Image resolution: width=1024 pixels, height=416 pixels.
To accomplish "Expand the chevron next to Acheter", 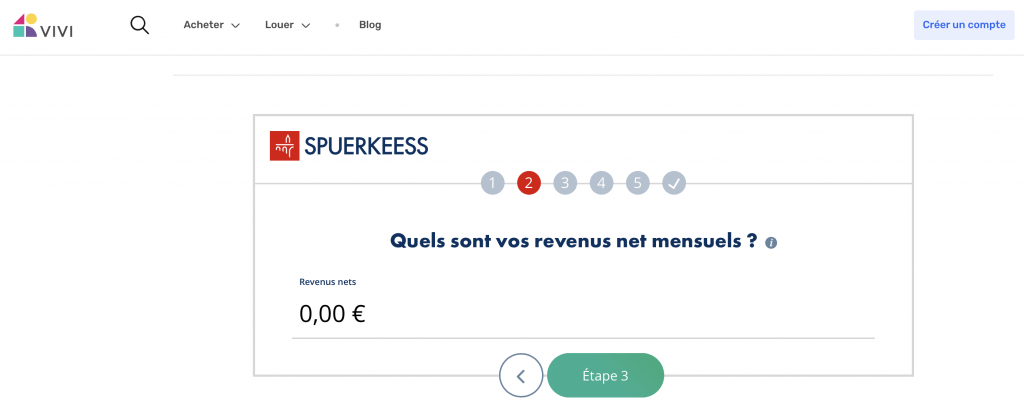I will [236, 26].
